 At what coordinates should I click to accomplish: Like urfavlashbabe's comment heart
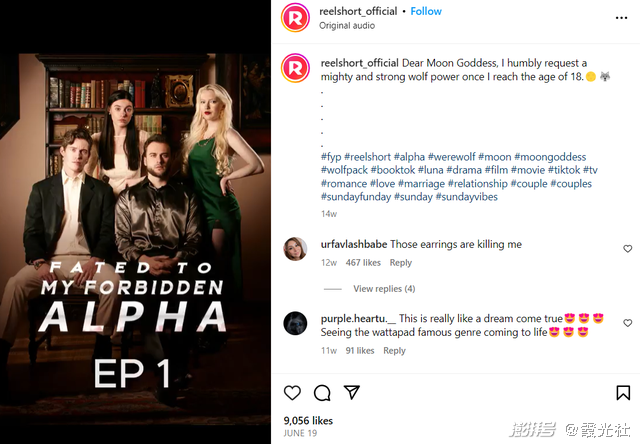[x=627, y=249]
